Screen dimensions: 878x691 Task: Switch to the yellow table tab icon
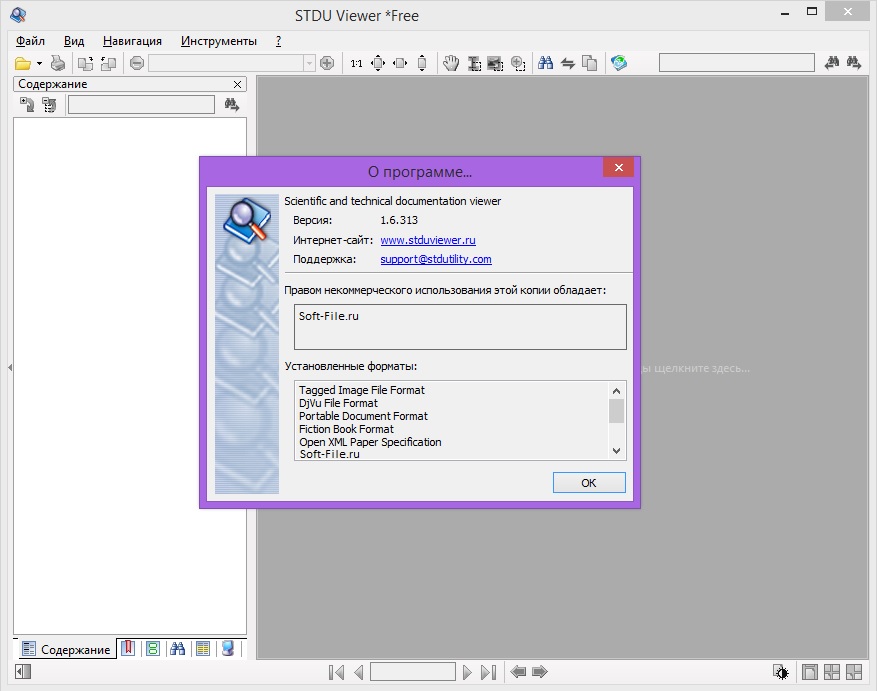[203, 648]
